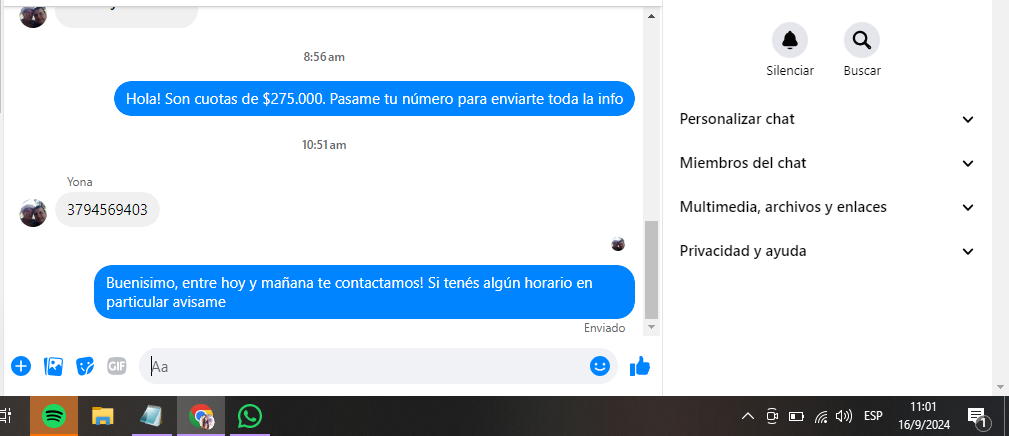Expand Multimedia, archivos y enlaces section
Viewport: 1009px width, 436px height.
click(x=827, y=207)
